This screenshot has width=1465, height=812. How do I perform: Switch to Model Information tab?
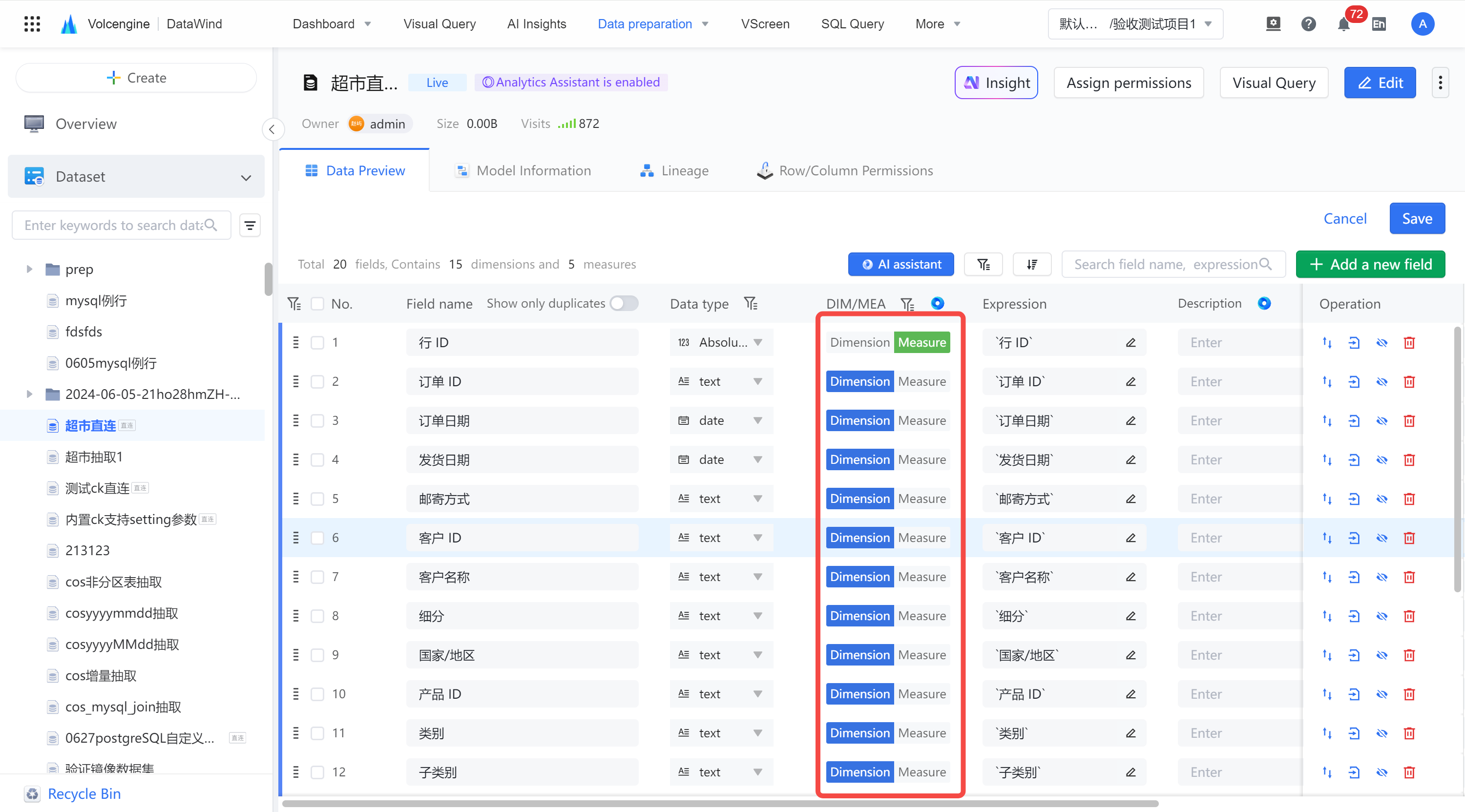click(x=523, y=170)
